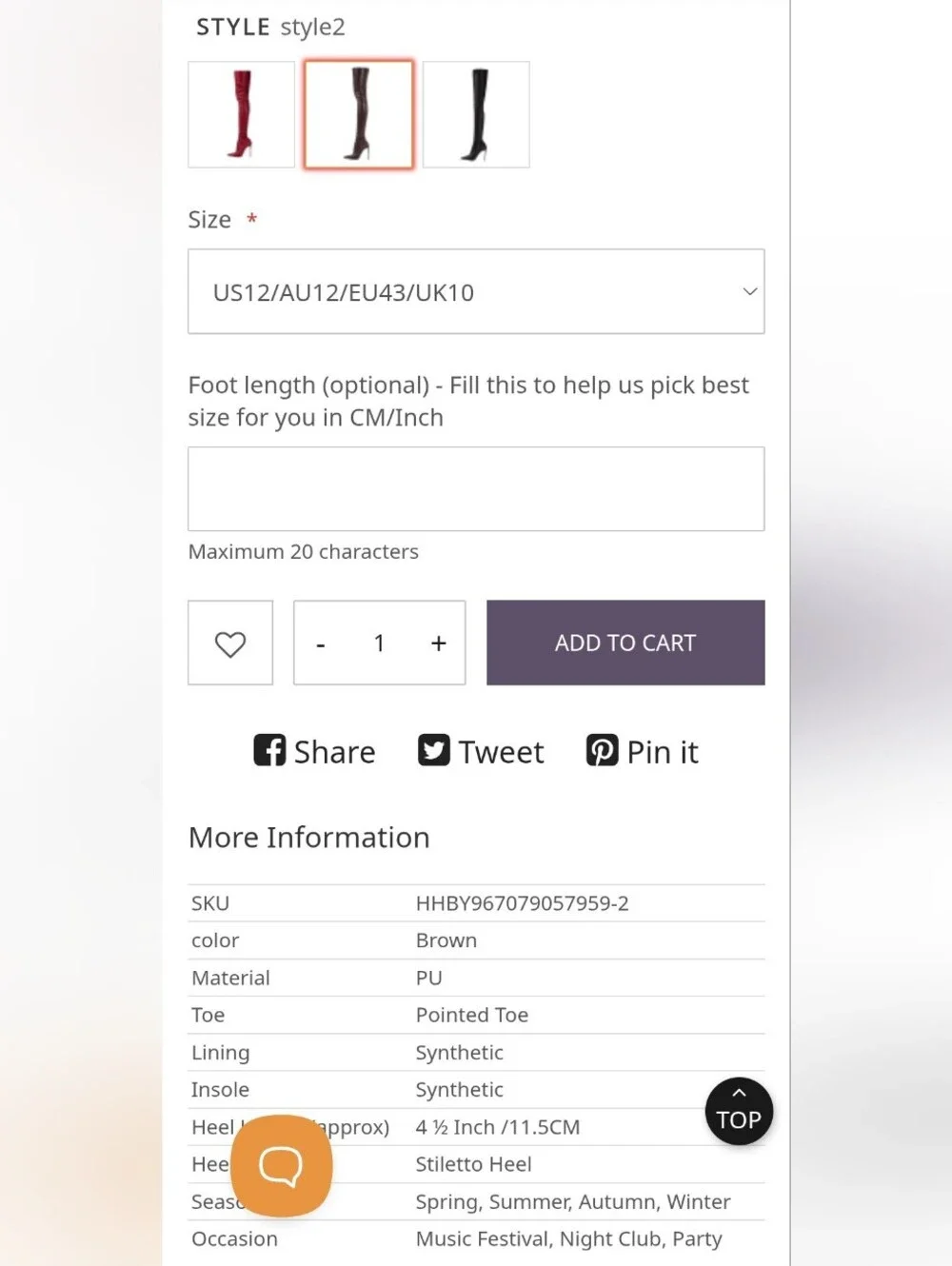Image resolution: width=952 pixels, height=1266 pixels.
Task: Decrease quantity with minus sign
Action: click(321, 644)
